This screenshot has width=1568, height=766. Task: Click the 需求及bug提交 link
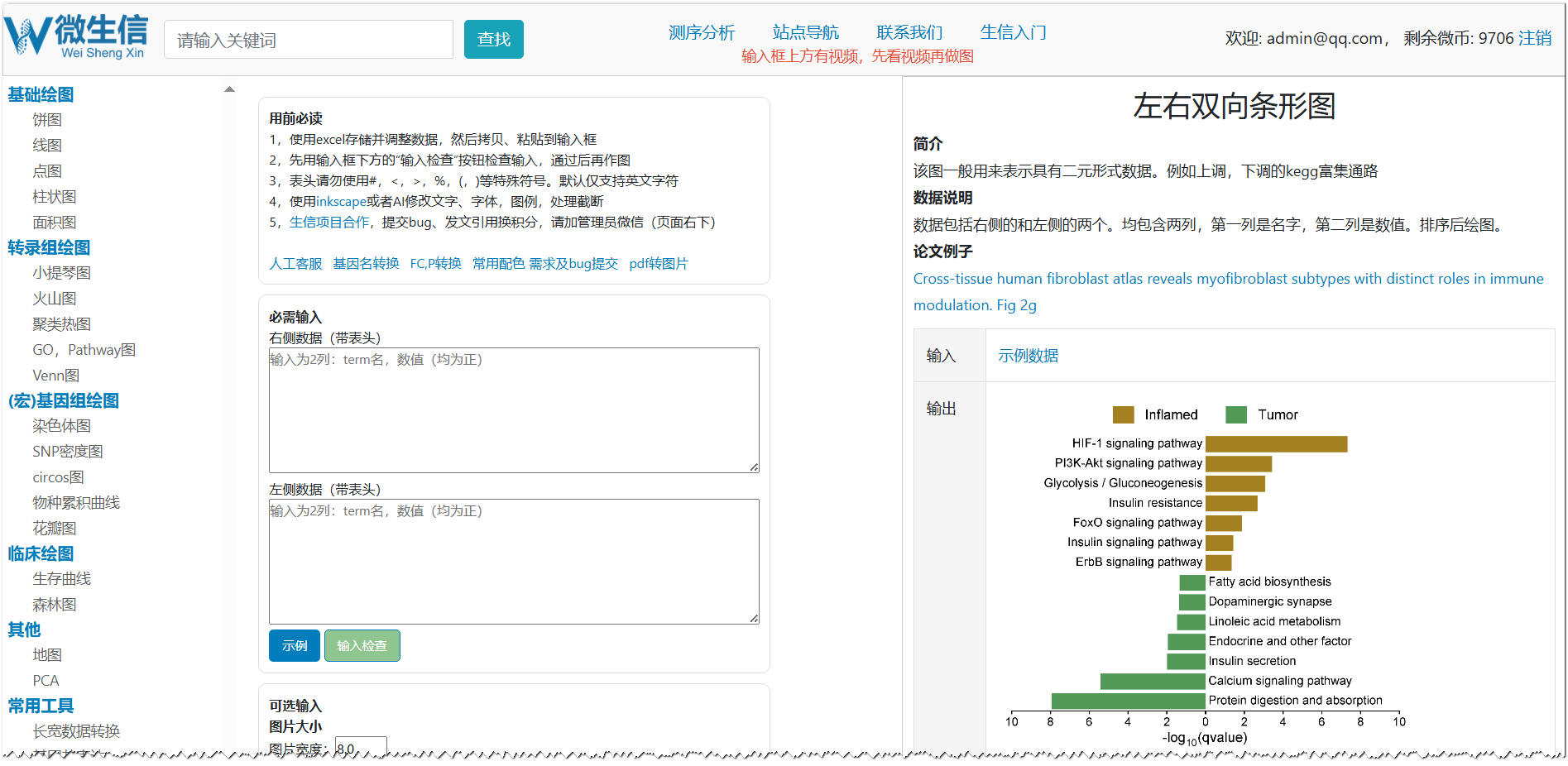tap(573, 264)
